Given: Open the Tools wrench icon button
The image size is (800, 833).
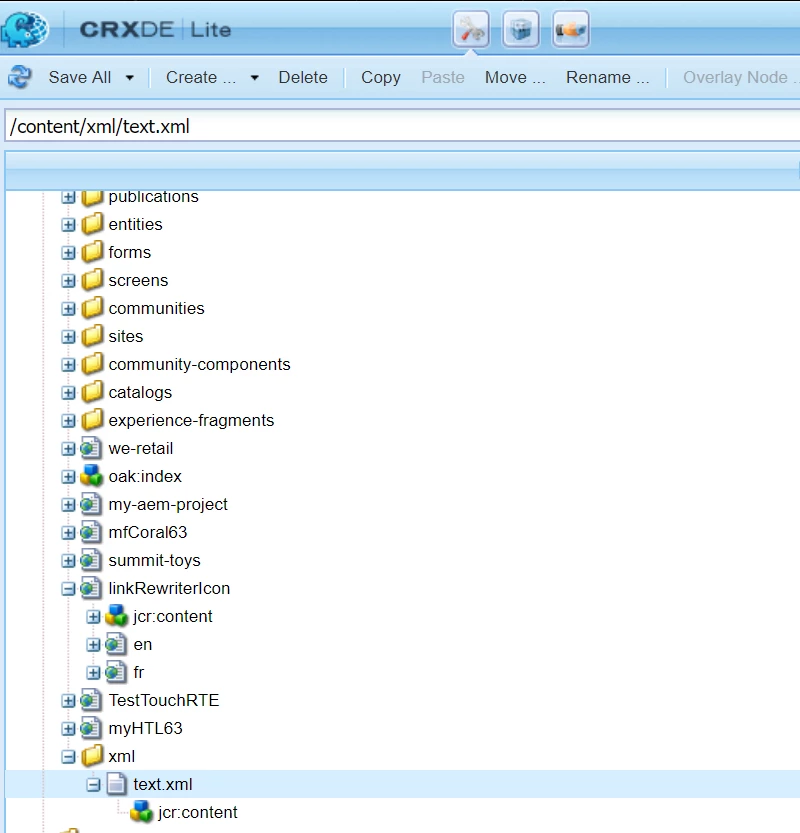Looking at the screenshot, I should pyautogui.click(x=471, y=29).
